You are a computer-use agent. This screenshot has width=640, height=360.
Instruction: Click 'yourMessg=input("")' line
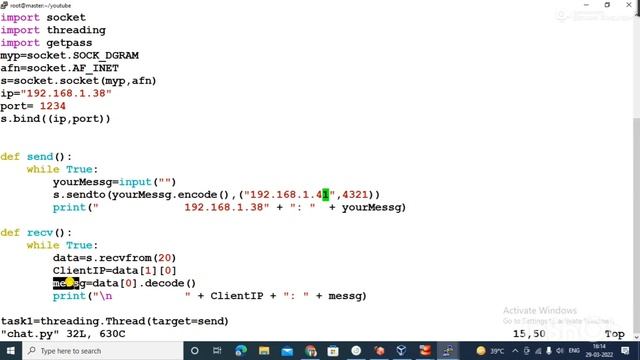[x=114, y=182]
